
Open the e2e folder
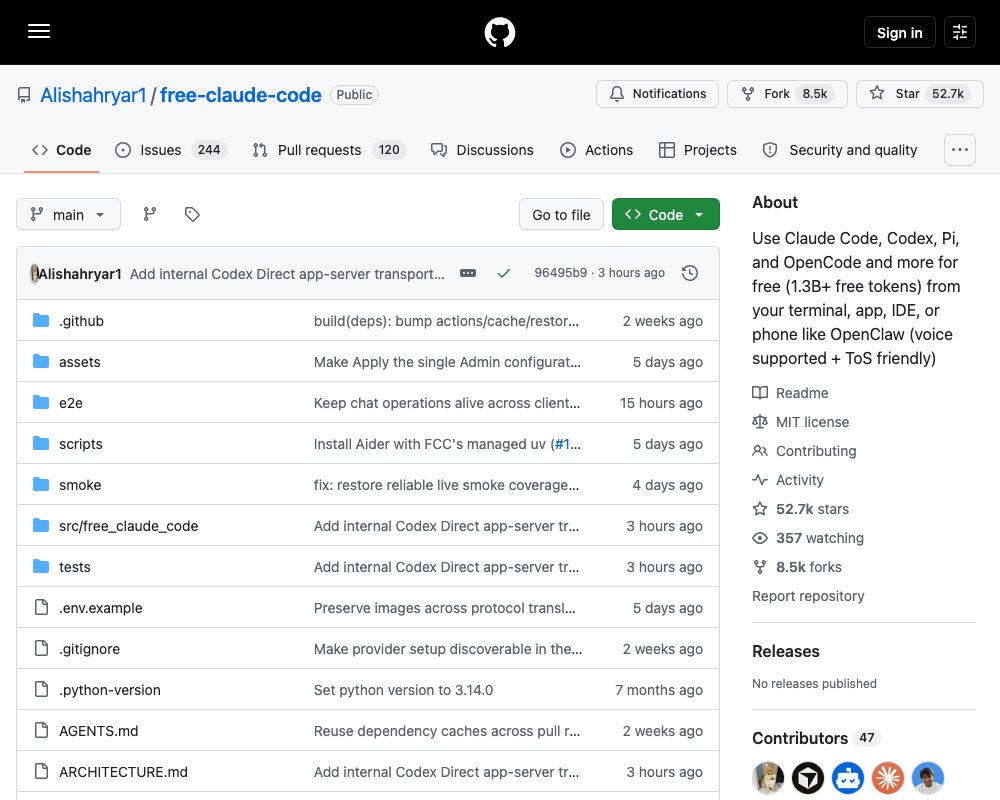(71, 403)
